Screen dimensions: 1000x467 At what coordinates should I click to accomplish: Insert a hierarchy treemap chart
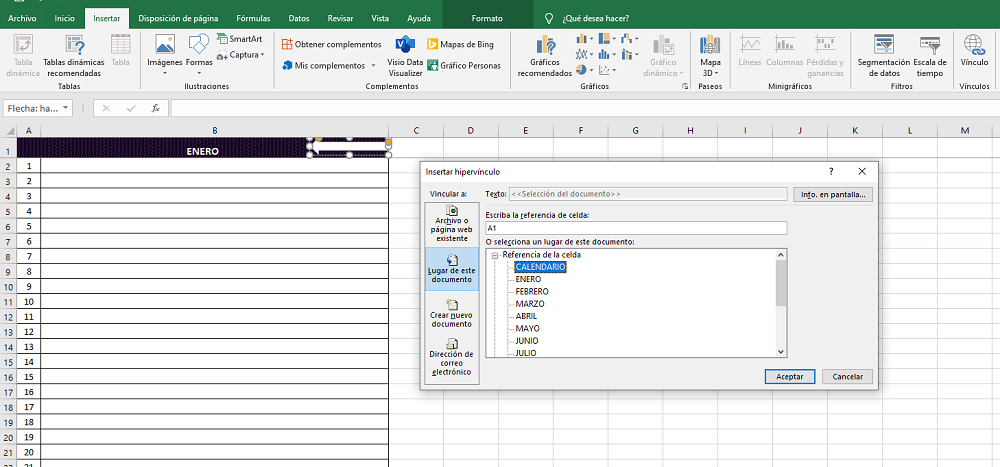tap(607, 39)
